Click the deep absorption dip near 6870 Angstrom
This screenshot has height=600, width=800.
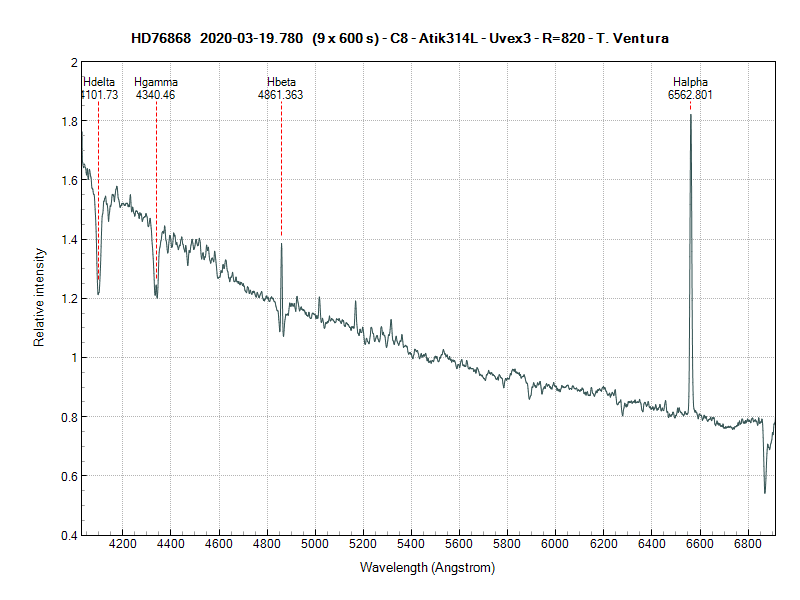click(x=765, y=491)
